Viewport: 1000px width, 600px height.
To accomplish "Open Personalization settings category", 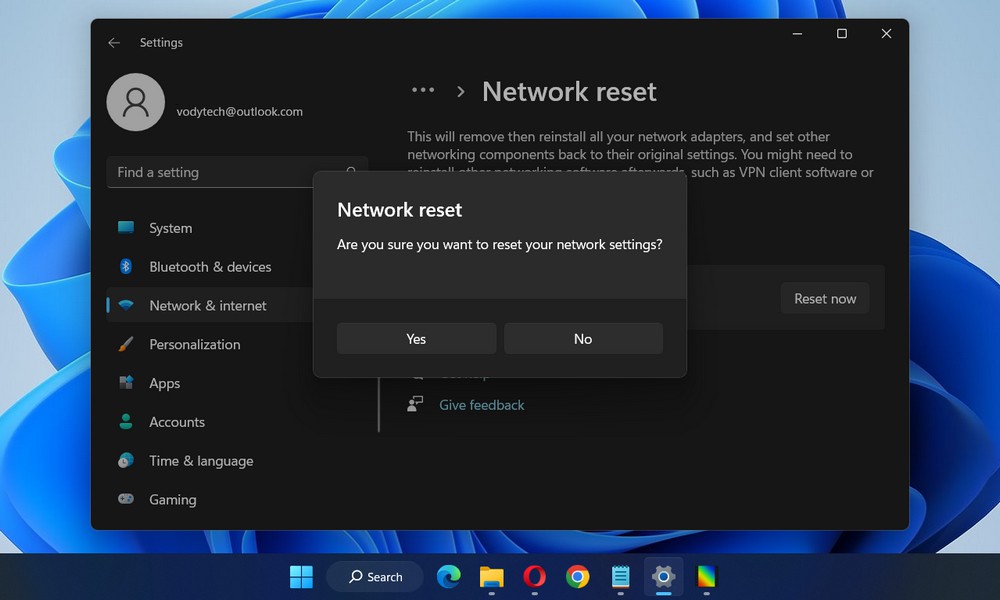I will (x=194, y=344).
